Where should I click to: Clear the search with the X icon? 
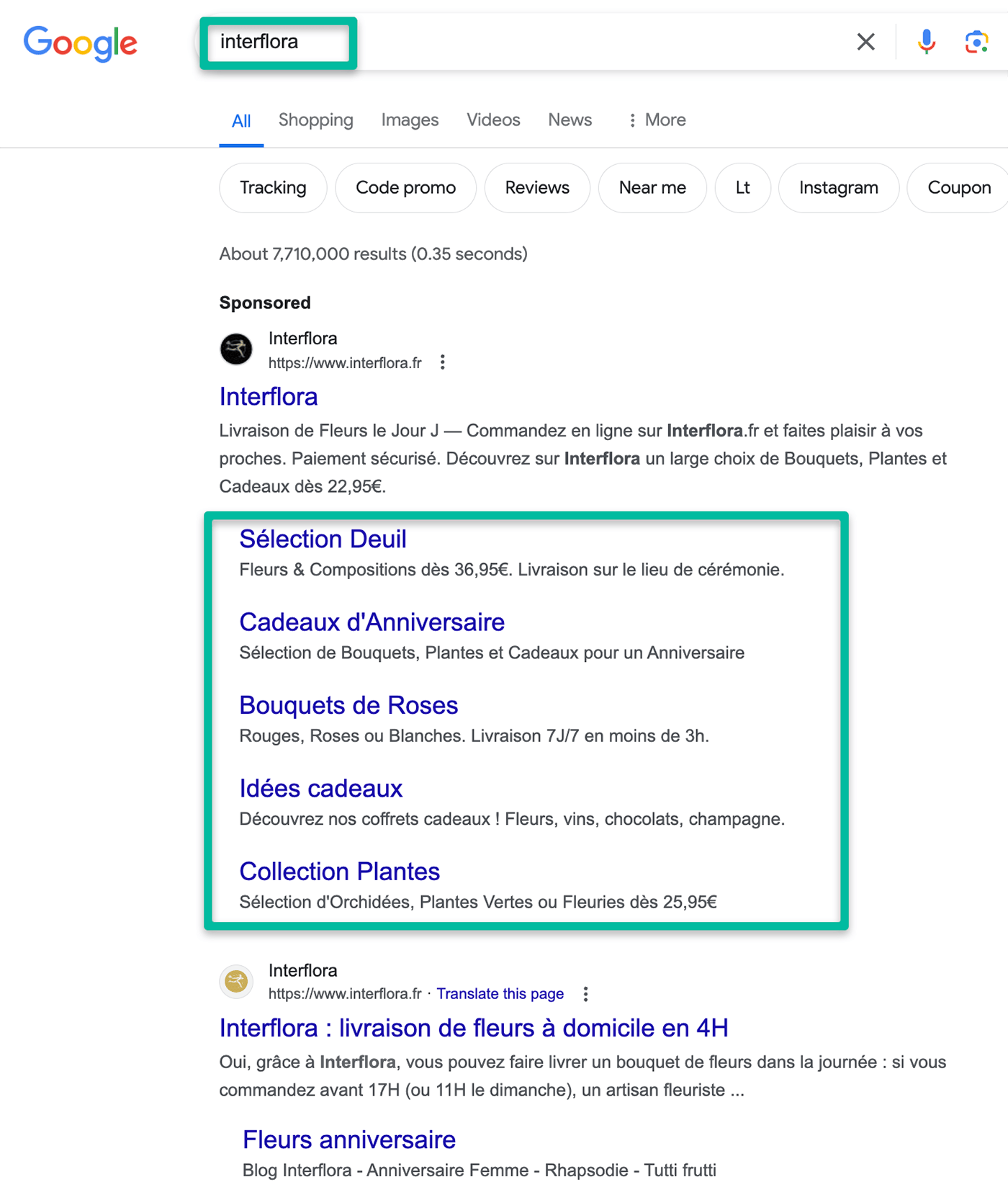(x=865, y=42)
